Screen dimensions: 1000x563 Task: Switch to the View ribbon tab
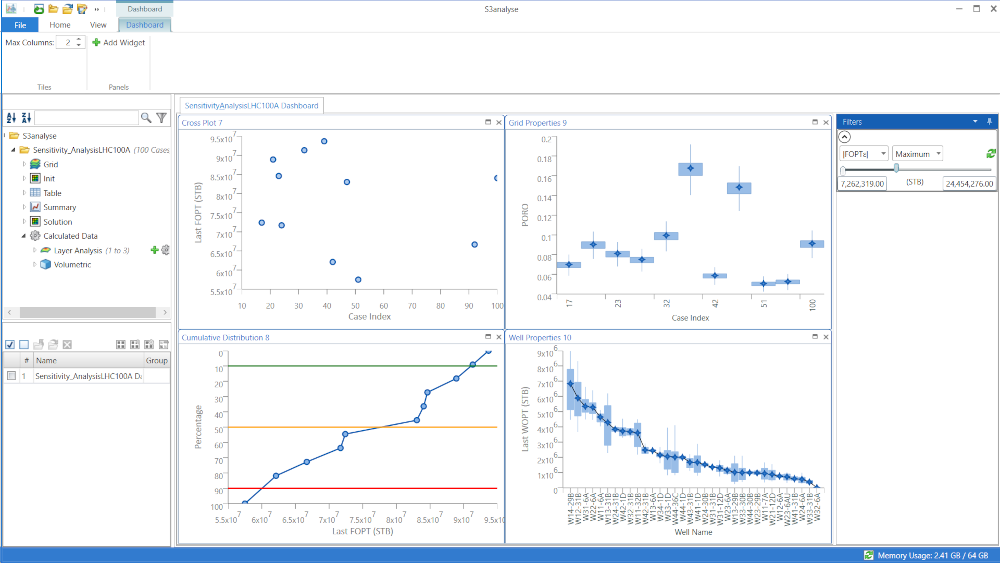98,25
